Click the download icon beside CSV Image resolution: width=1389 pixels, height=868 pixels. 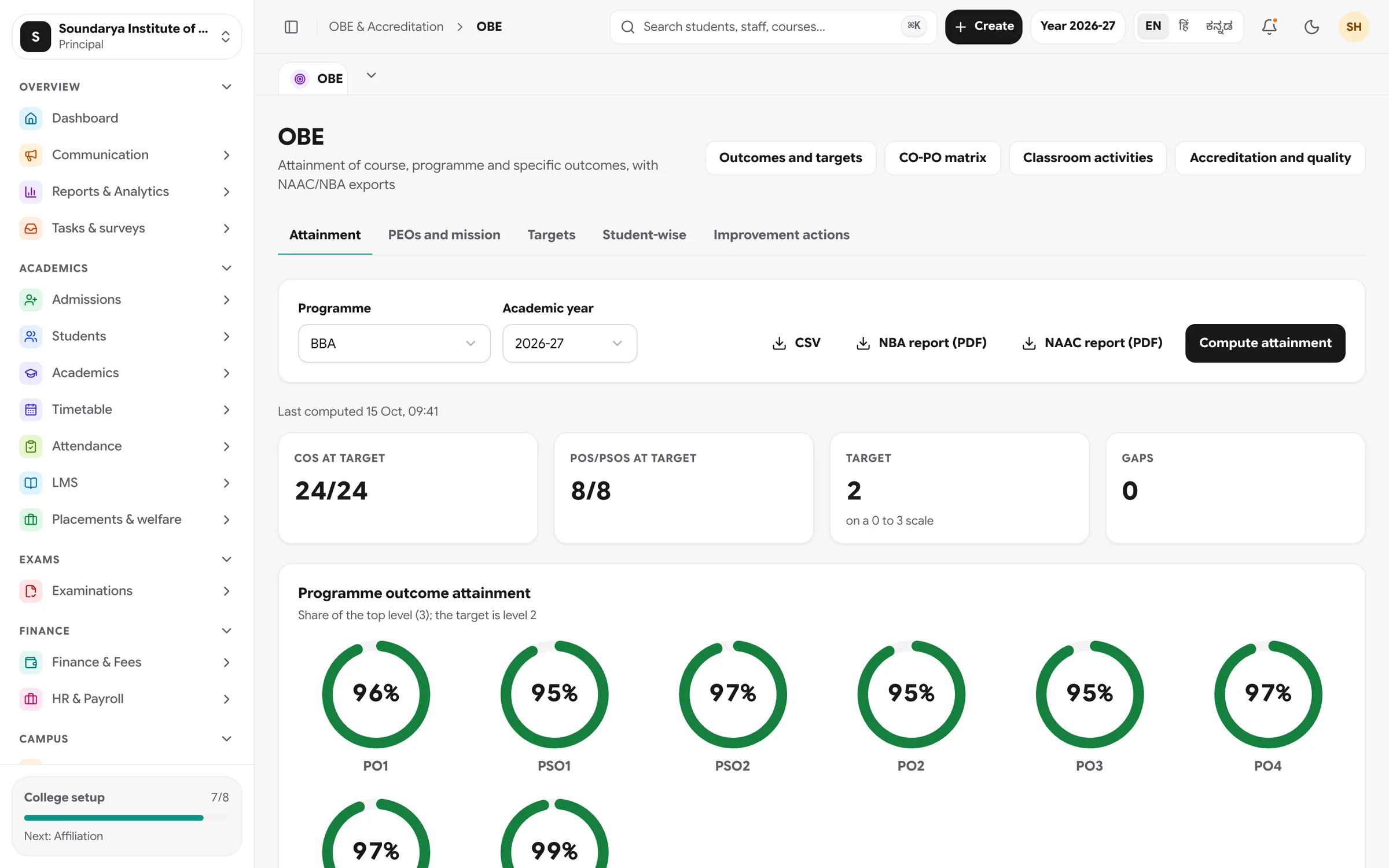[x=779, y=343]
